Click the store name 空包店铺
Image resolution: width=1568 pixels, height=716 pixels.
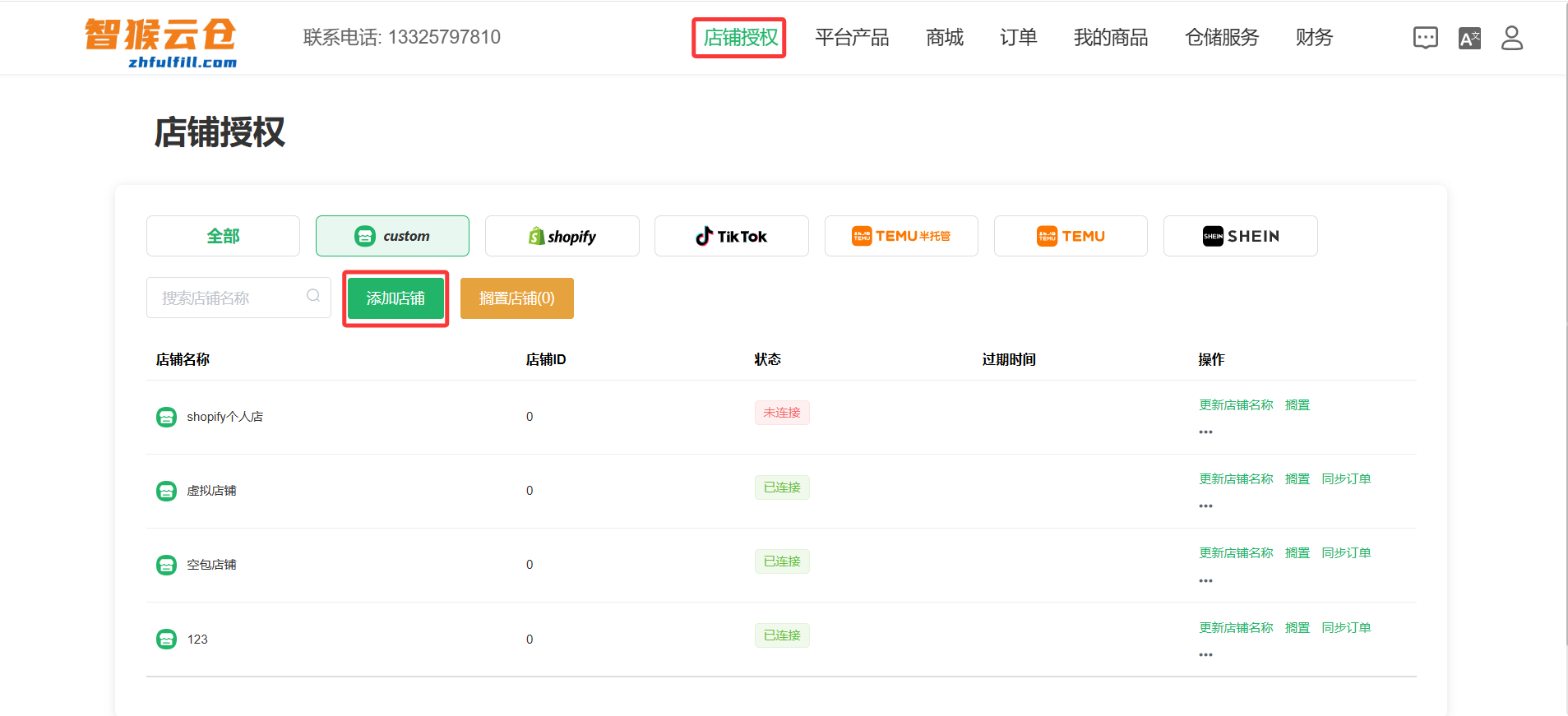tap(211, 565)
